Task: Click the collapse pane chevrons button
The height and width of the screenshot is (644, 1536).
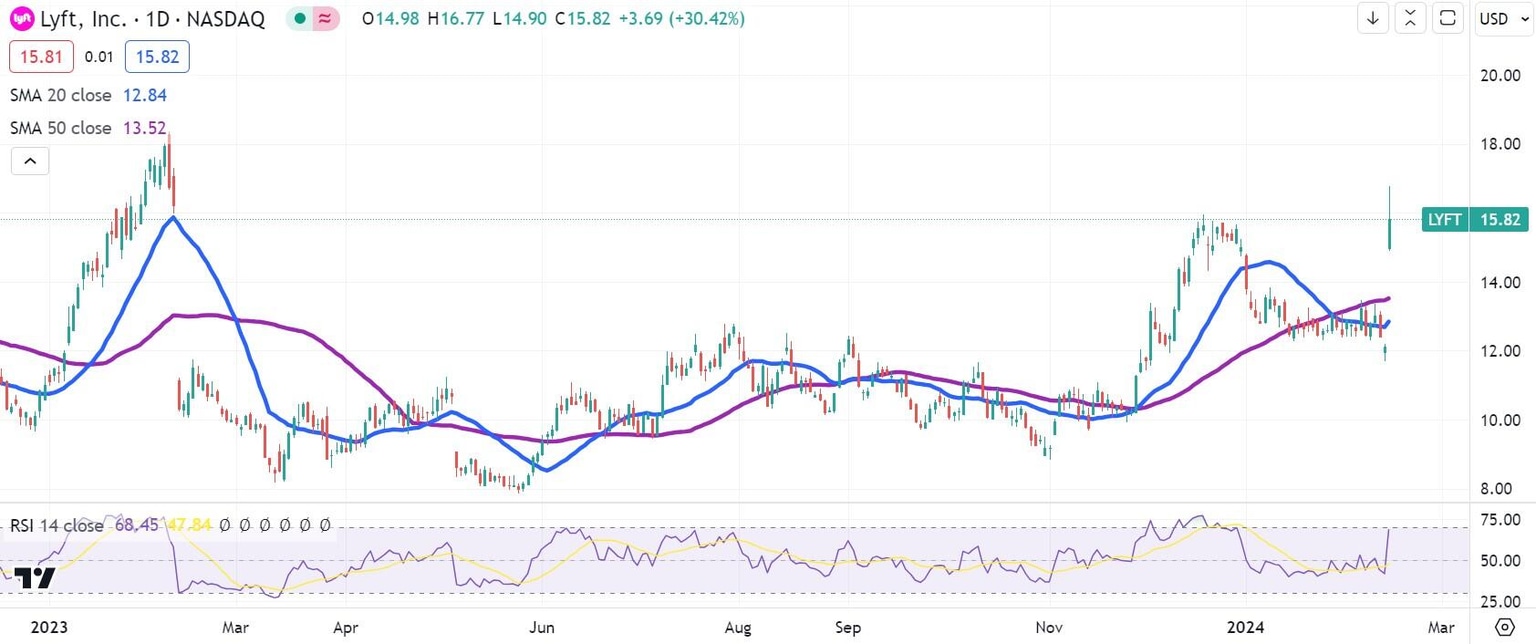Action: [x=1410, y=18]
